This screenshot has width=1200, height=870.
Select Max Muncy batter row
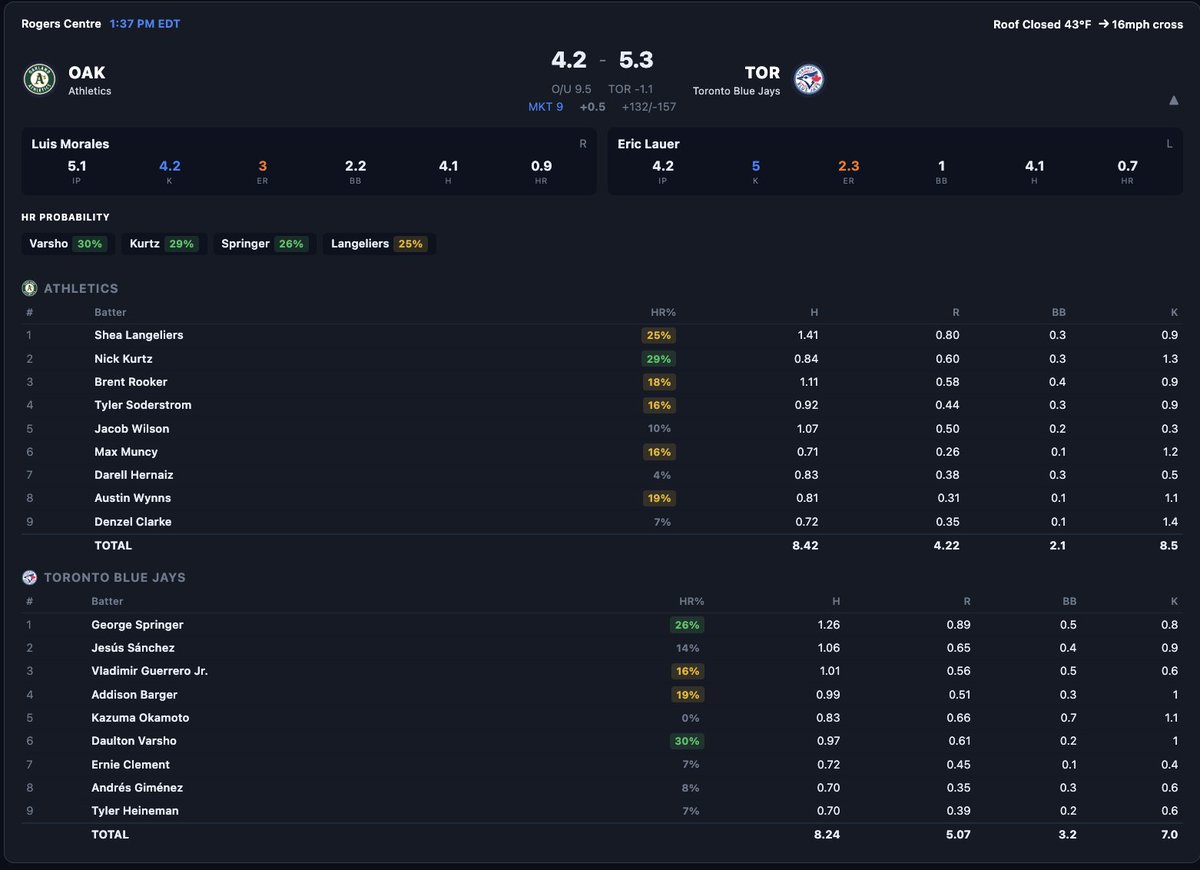click(600, 452)
